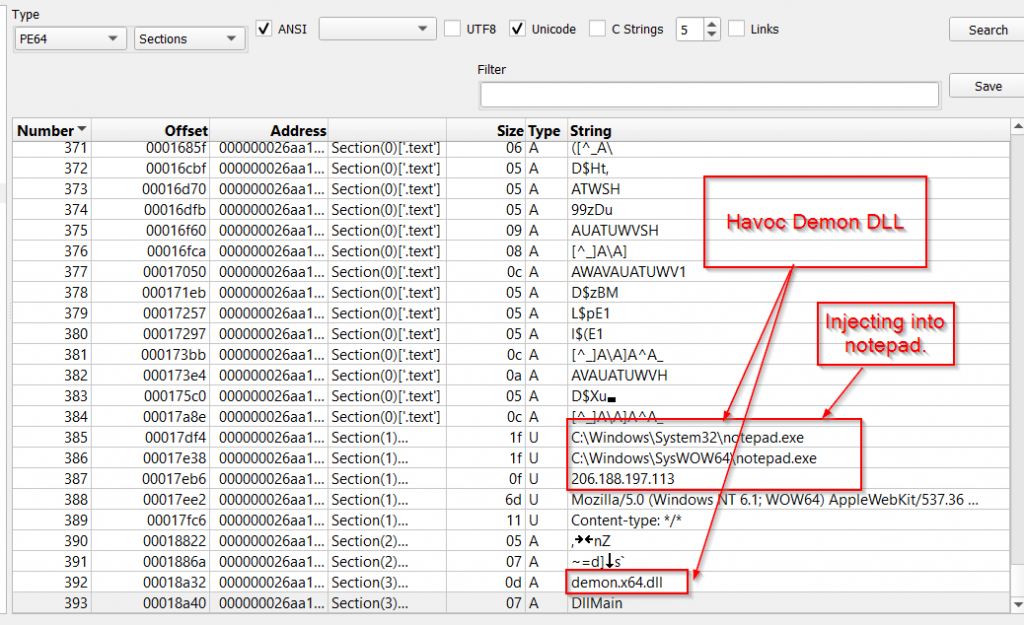Sort the list by the Size column
The image size is (1024, 625).
[509, 130]
